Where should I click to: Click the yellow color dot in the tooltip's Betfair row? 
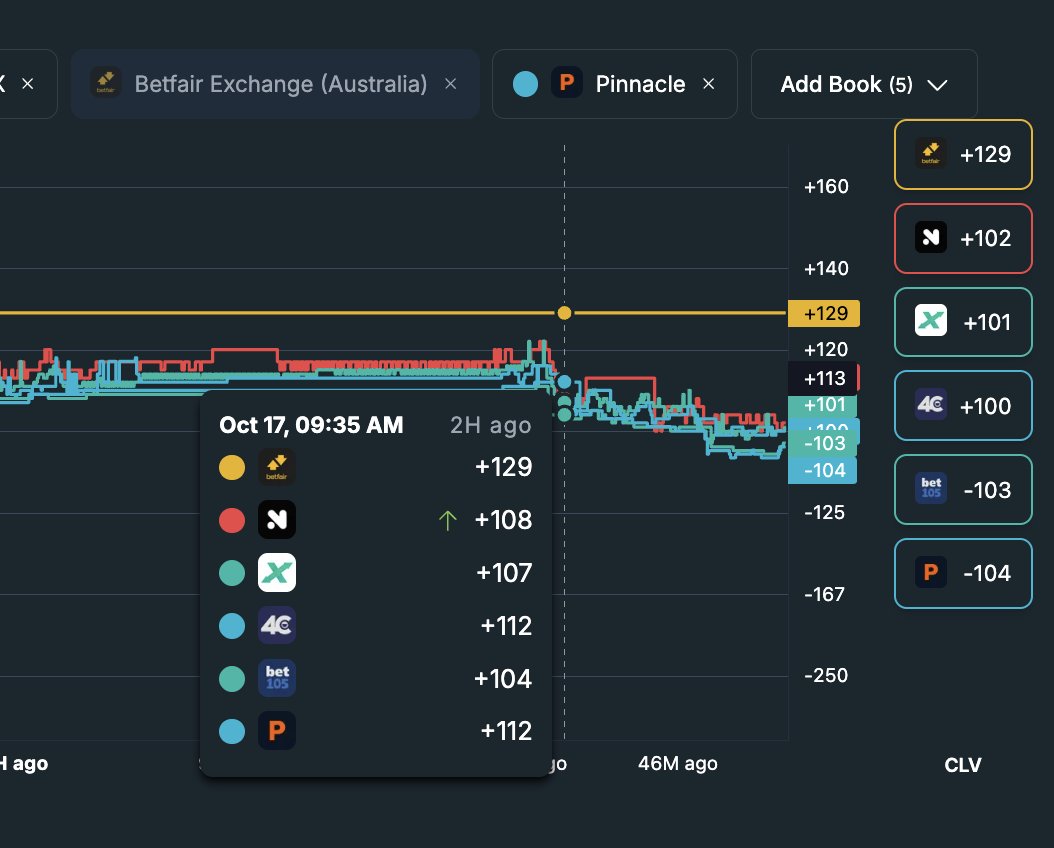(232, 467)
